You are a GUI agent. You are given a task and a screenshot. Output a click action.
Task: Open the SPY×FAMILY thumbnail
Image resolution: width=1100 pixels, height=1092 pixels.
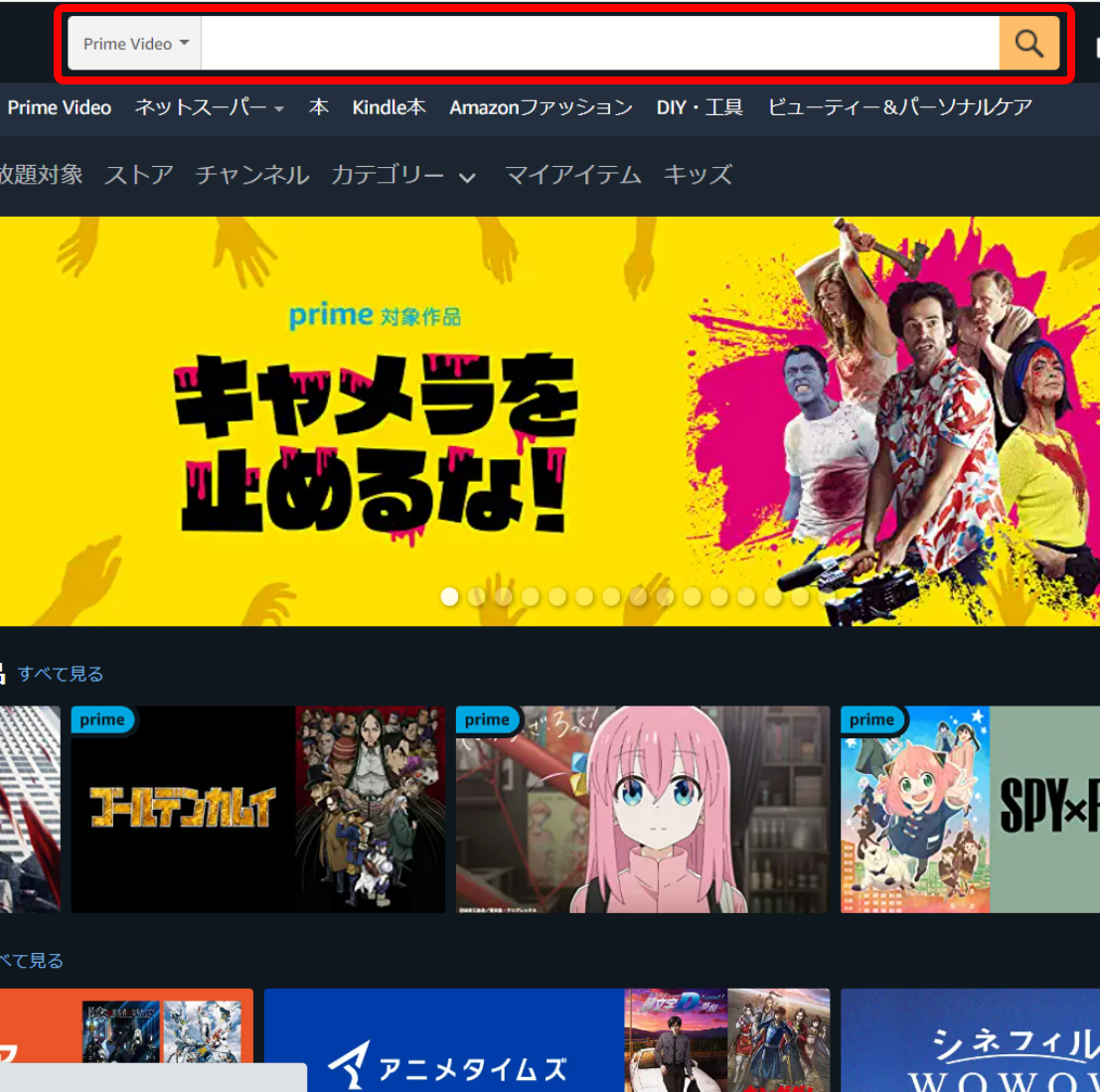pos(970,810)
